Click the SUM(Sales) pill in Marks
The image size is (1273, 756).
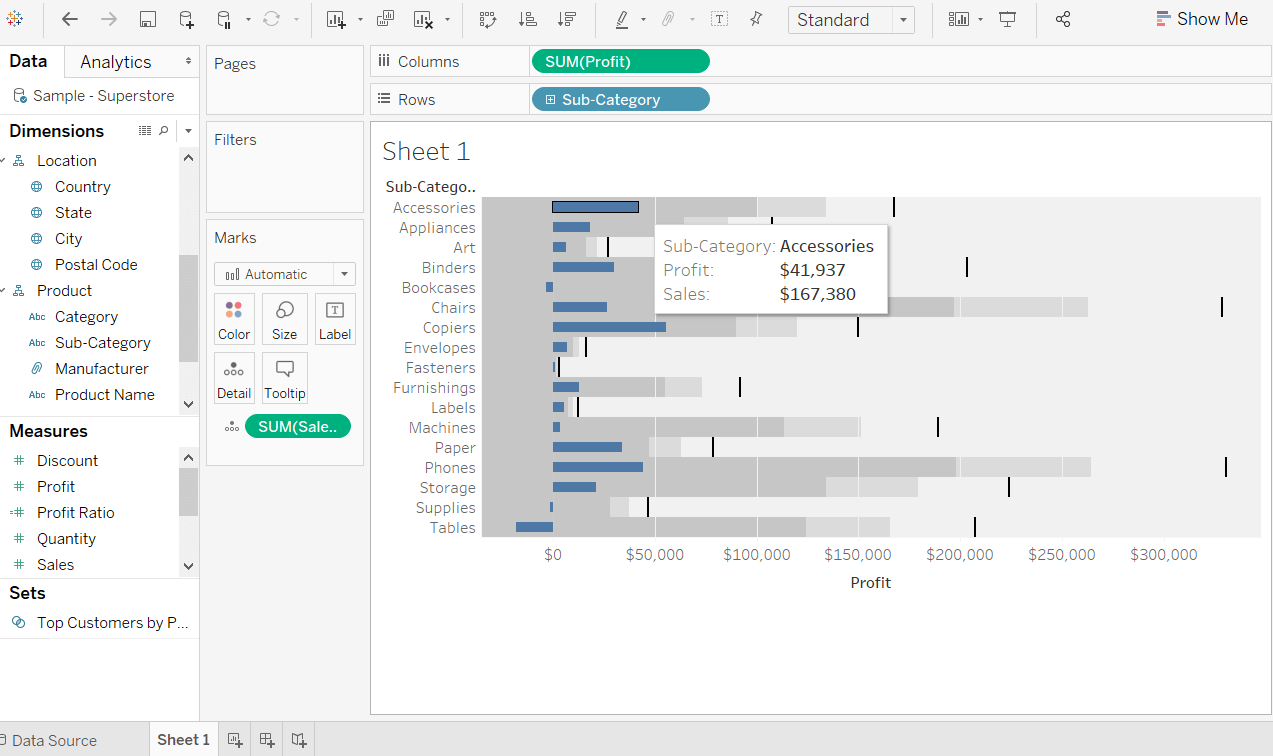tap(298, 426)
